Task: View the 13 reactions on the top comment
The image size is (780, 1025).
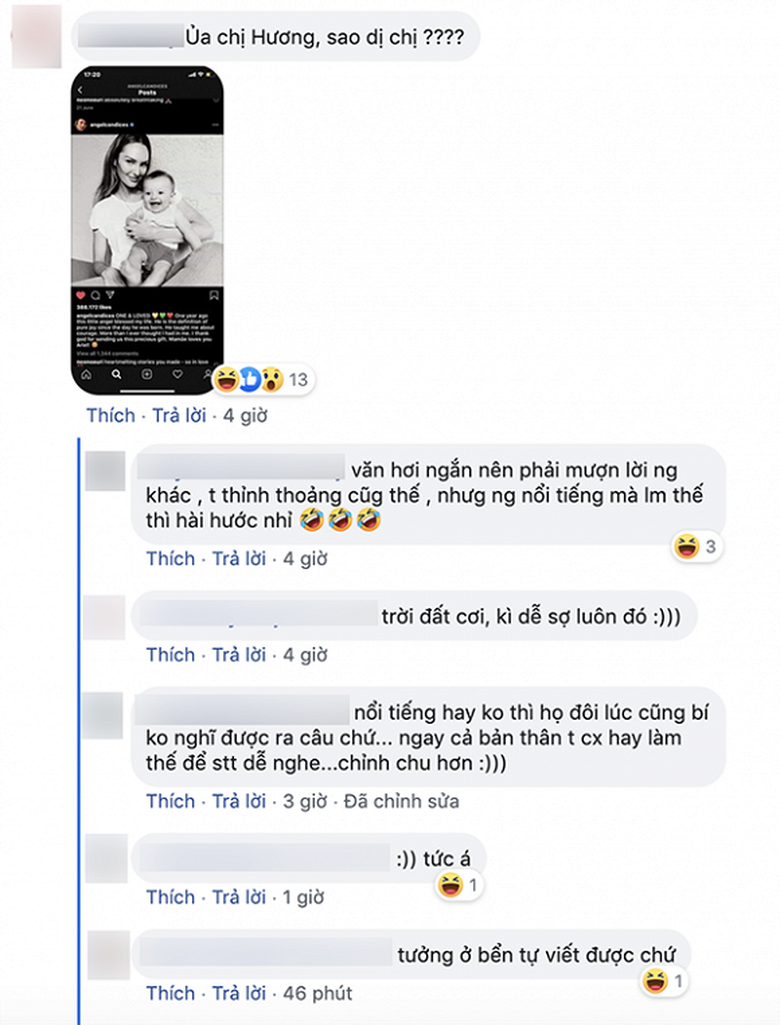Action: click(x=263, y=379)
